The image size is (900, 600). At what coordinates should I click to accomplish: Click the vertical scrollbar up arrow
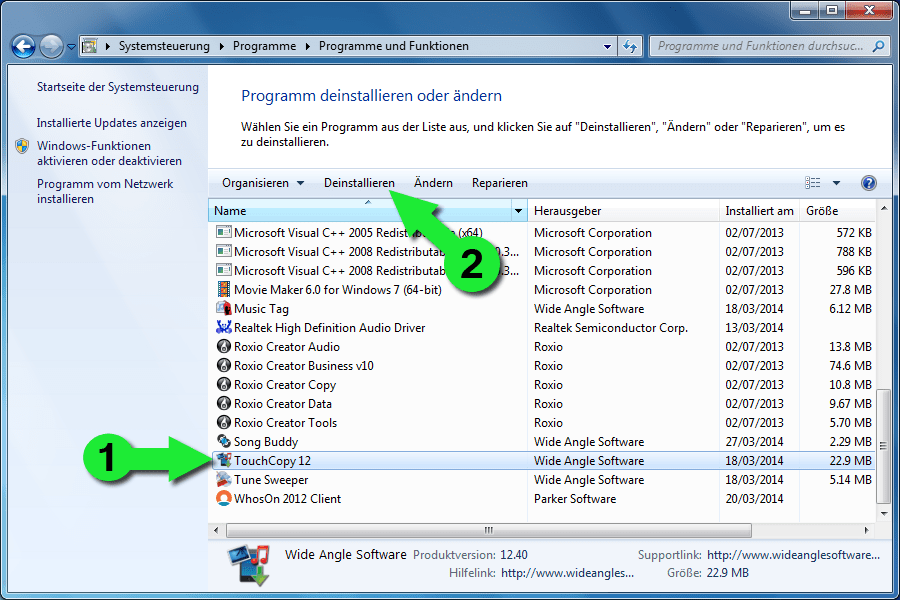[x=884, y=208]
